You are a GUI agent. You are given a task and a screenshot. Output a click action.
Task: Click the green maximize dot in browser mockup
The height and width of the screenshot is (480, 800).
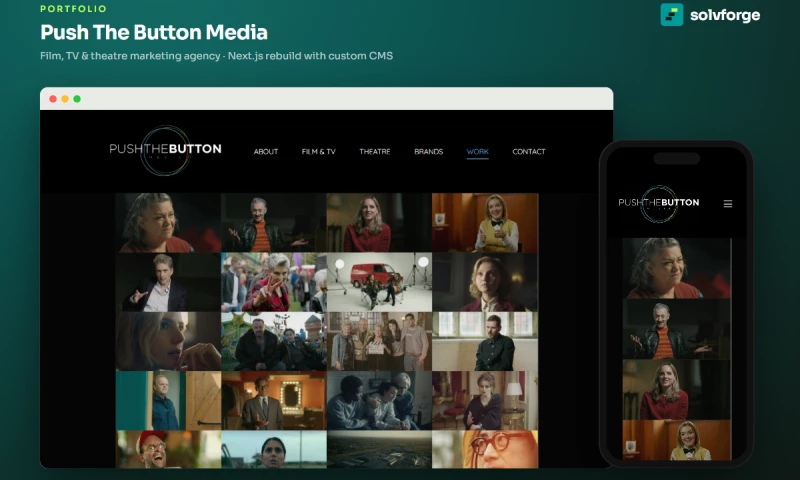[77, 99]
